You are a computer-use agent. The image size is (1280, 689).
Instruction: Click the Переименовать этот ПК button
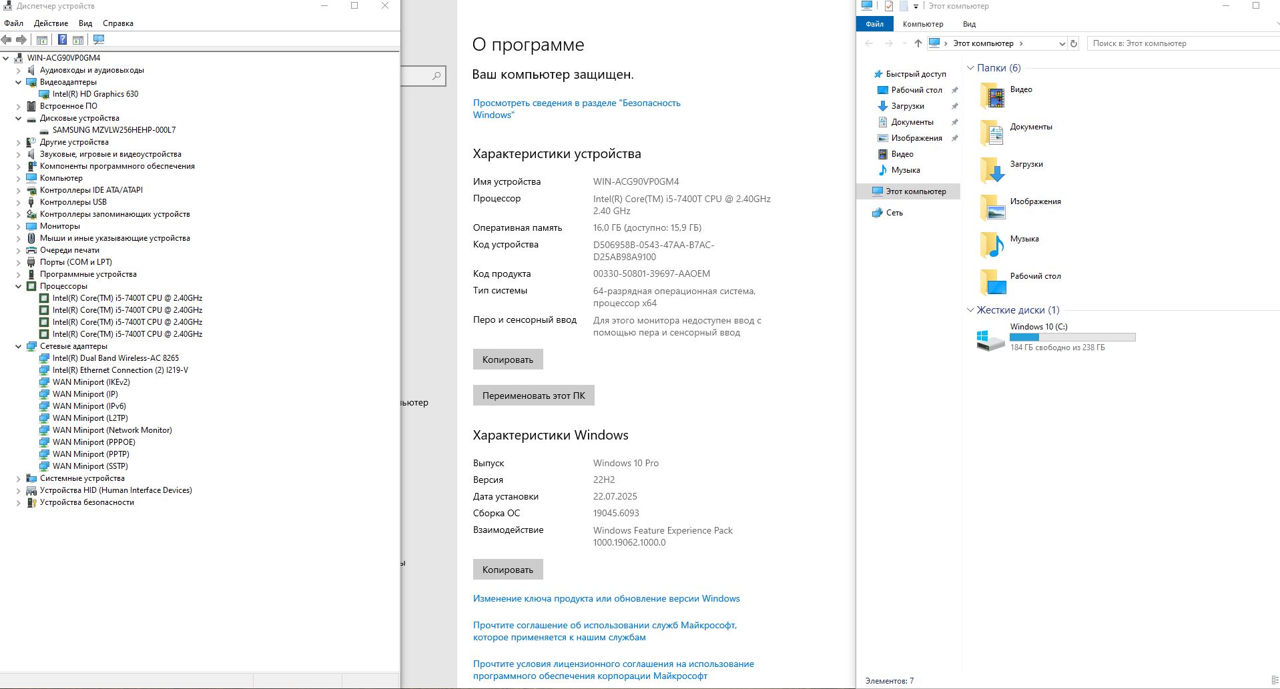533,395
